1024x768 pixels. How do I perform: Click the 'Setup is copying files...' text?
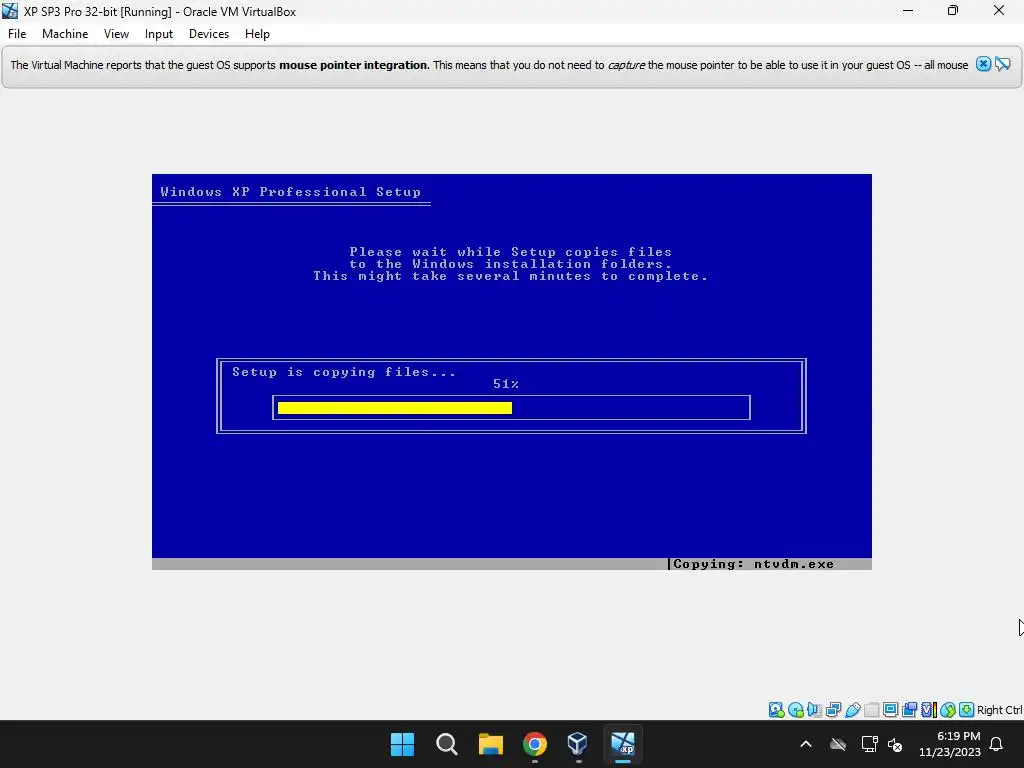[344, 372]
